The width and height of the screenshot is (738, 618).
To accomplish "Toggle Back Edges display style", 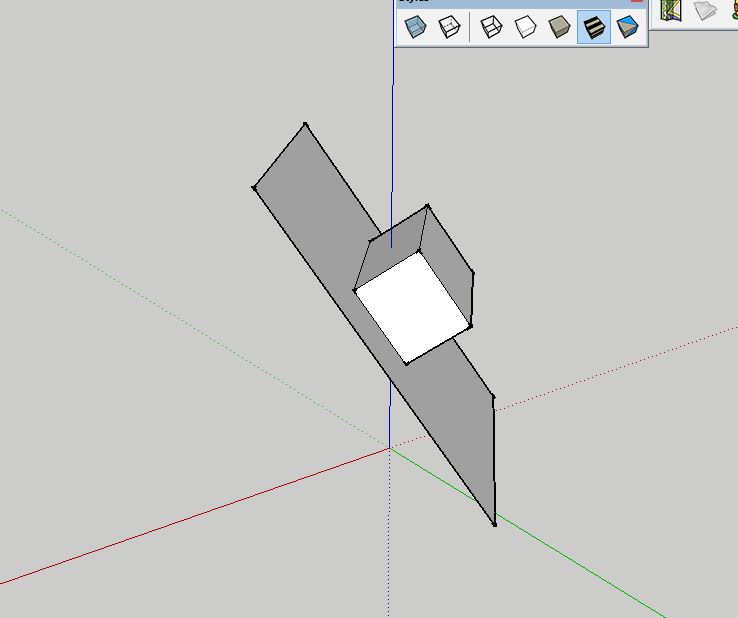I will 449,27.
